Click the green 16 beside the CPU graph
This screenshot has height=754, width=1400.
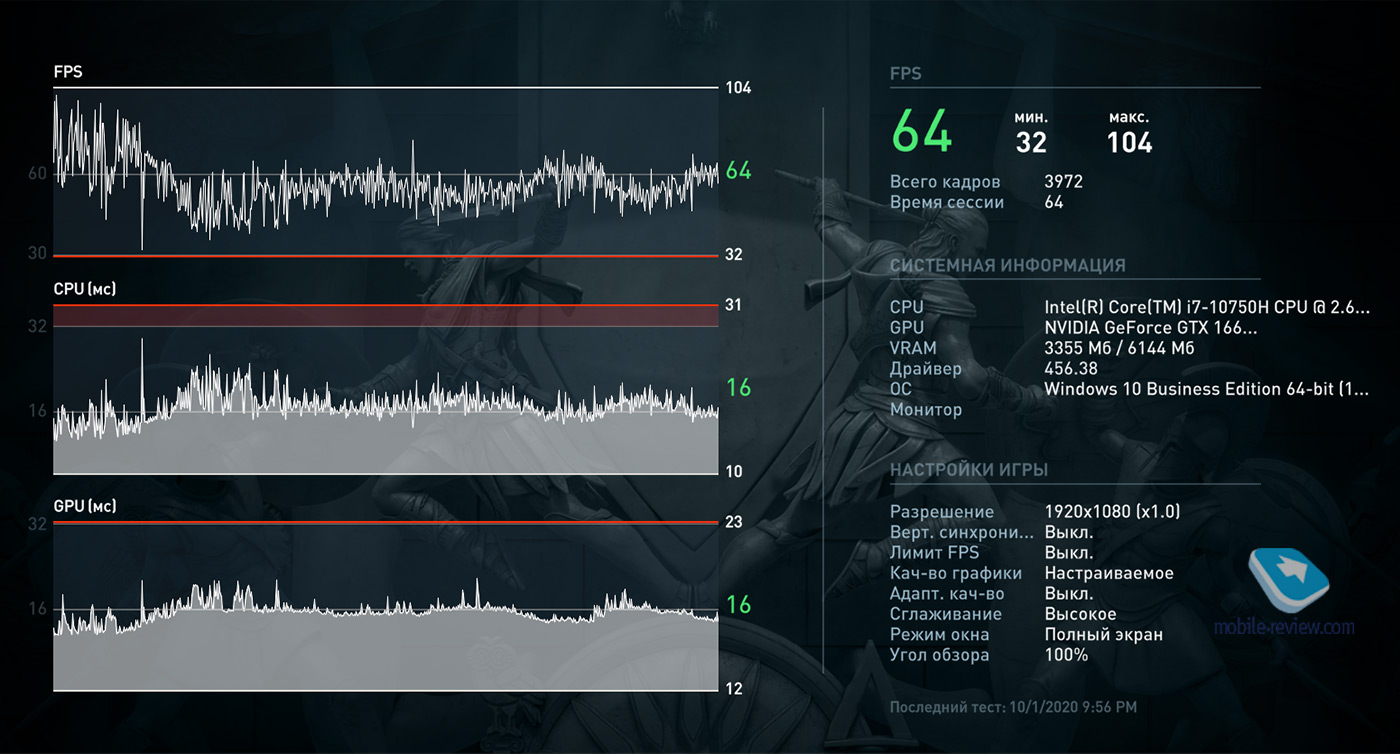pyautogui.click(x=738, y=388)
